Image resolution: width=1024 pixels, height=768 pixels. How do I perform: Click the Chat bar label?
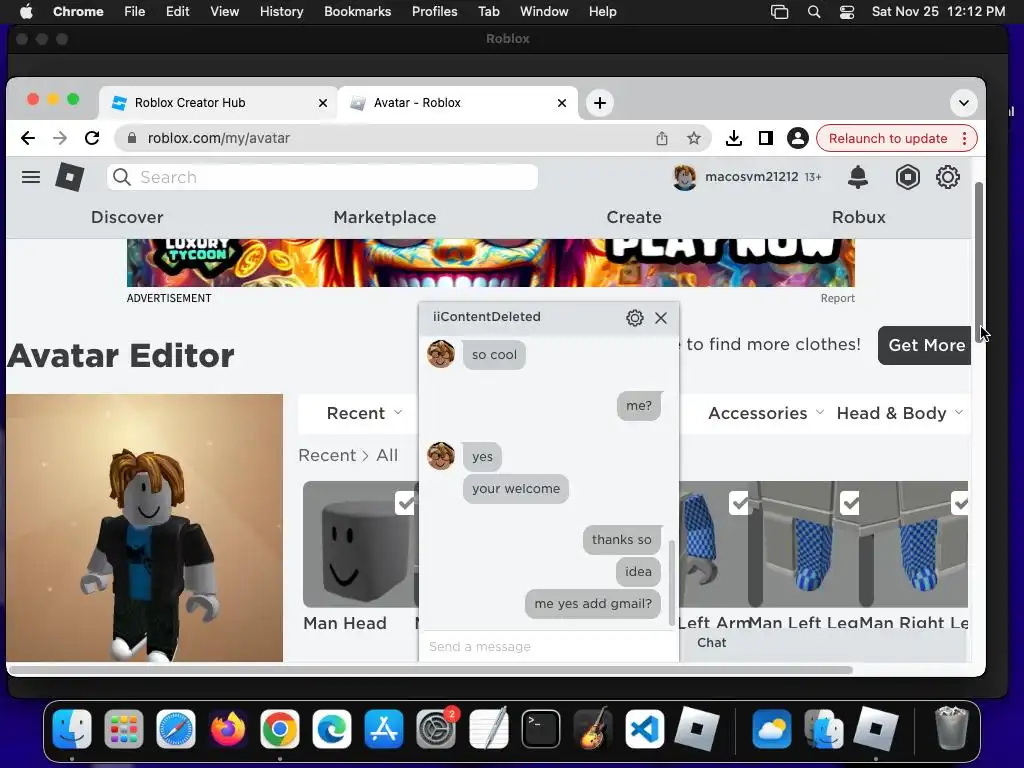tap(711, 643)
